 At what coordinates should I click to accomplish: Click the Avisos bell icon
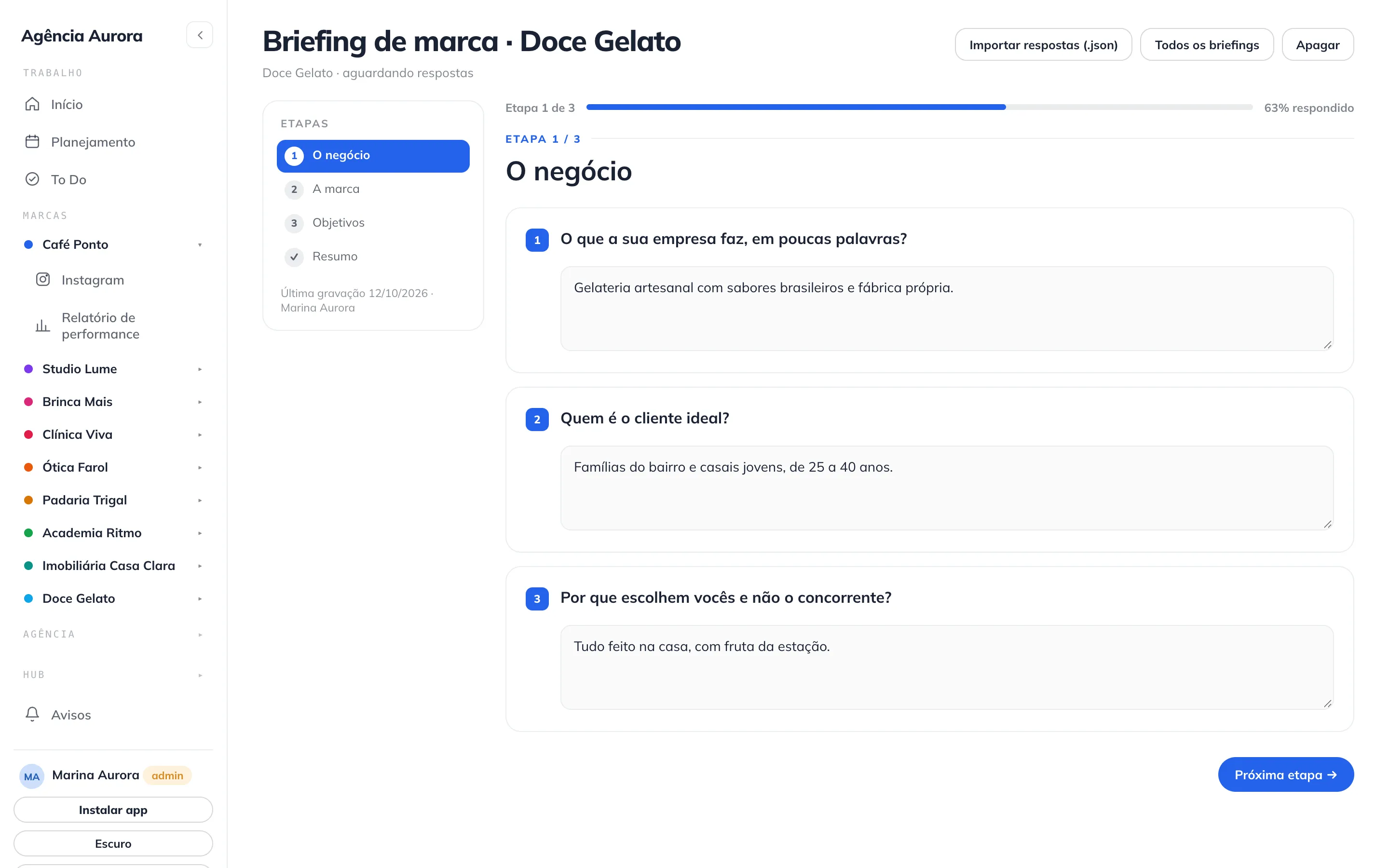32,714
